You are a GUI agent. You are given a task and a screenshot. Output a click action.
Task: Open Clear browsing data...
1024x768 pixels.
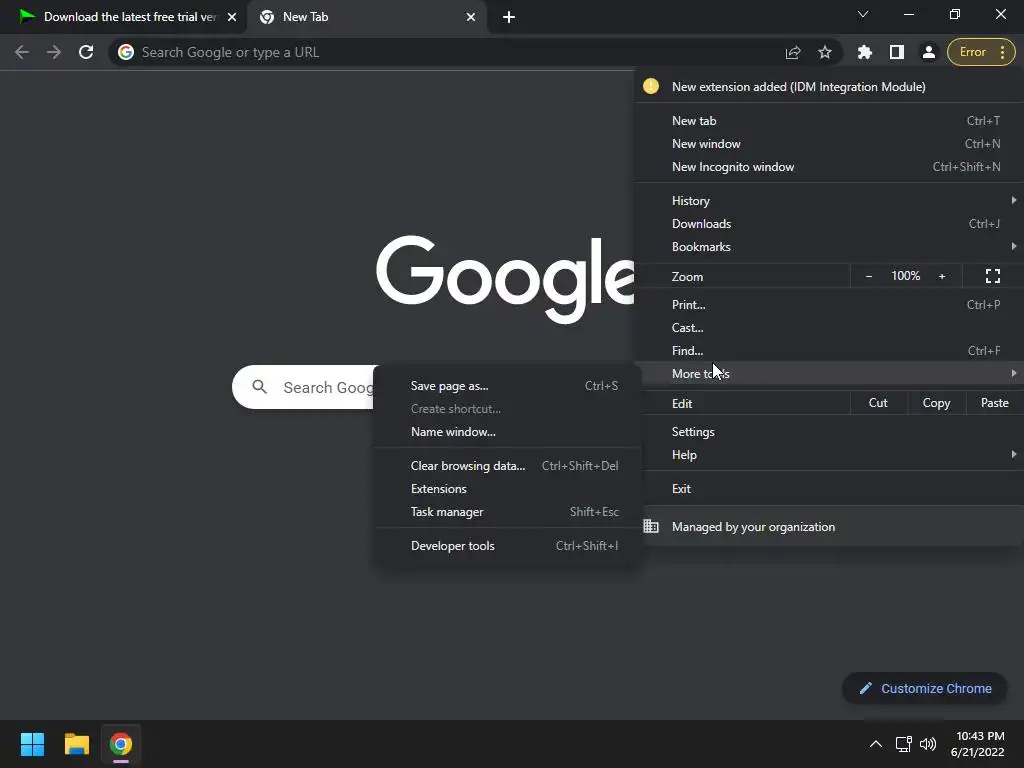point(507,466)
